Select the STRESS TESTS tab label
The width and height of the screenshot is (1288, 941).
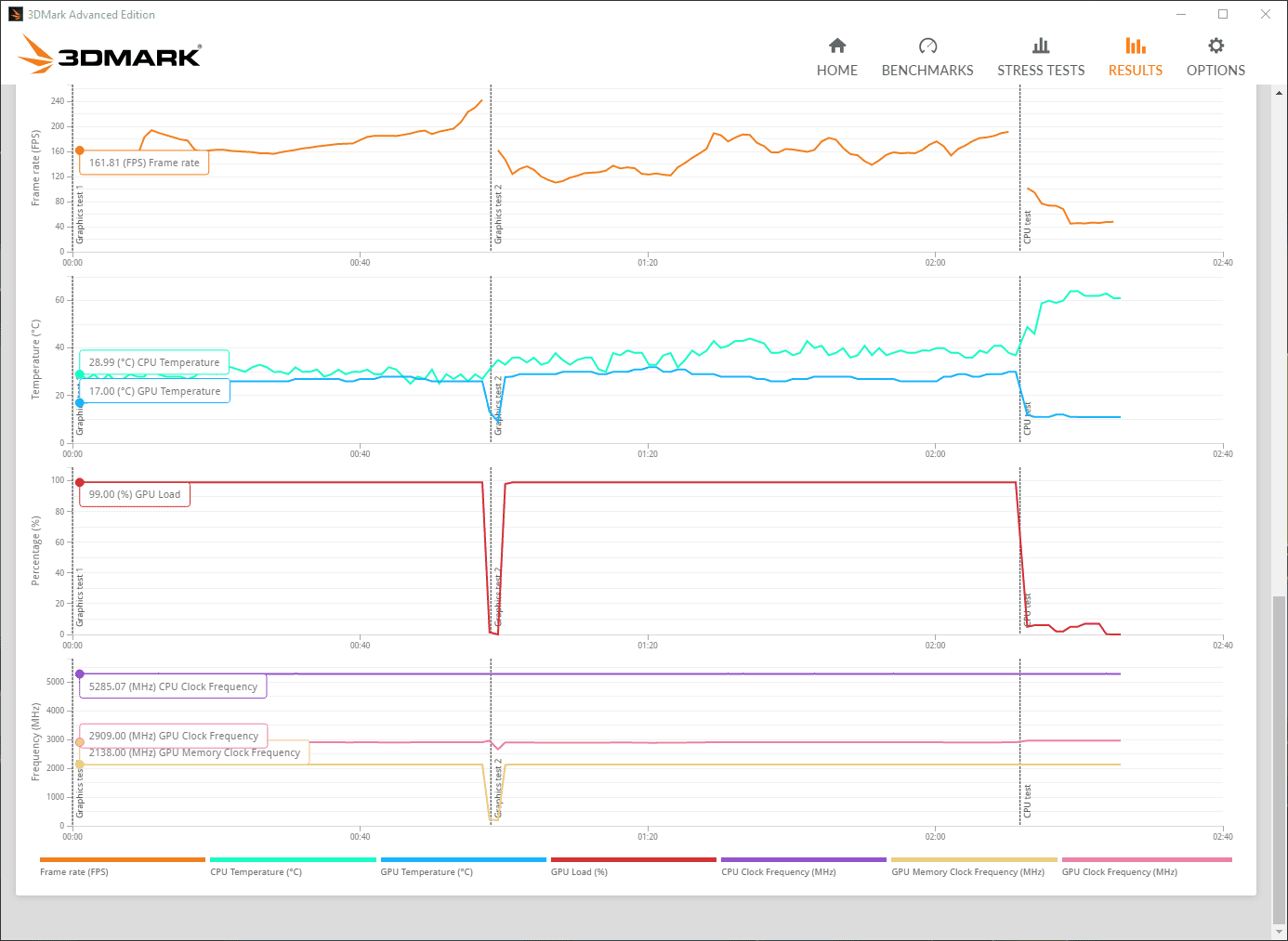pyautogui.click(x=1041, y=71)
